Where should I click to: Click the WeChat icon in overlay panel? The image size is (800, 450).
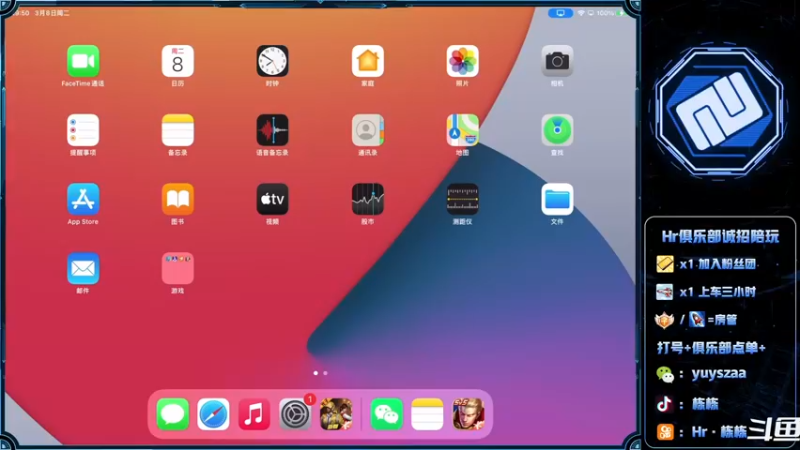(x=665, y=374)
